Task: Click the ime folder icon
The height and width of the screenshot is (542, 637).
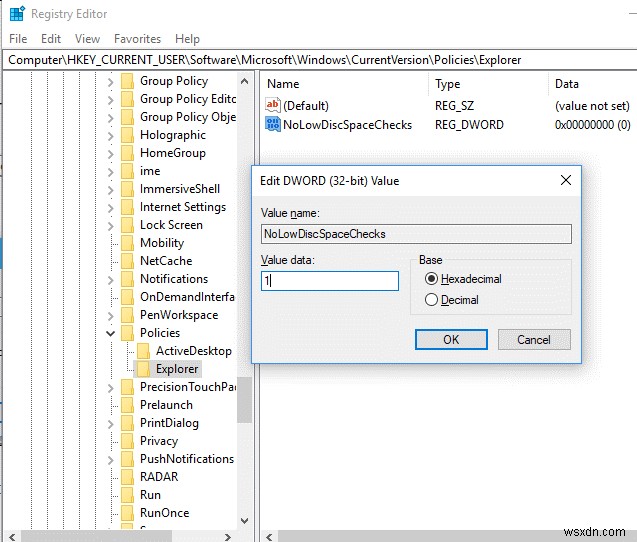Action: click(x=128, y=171)
